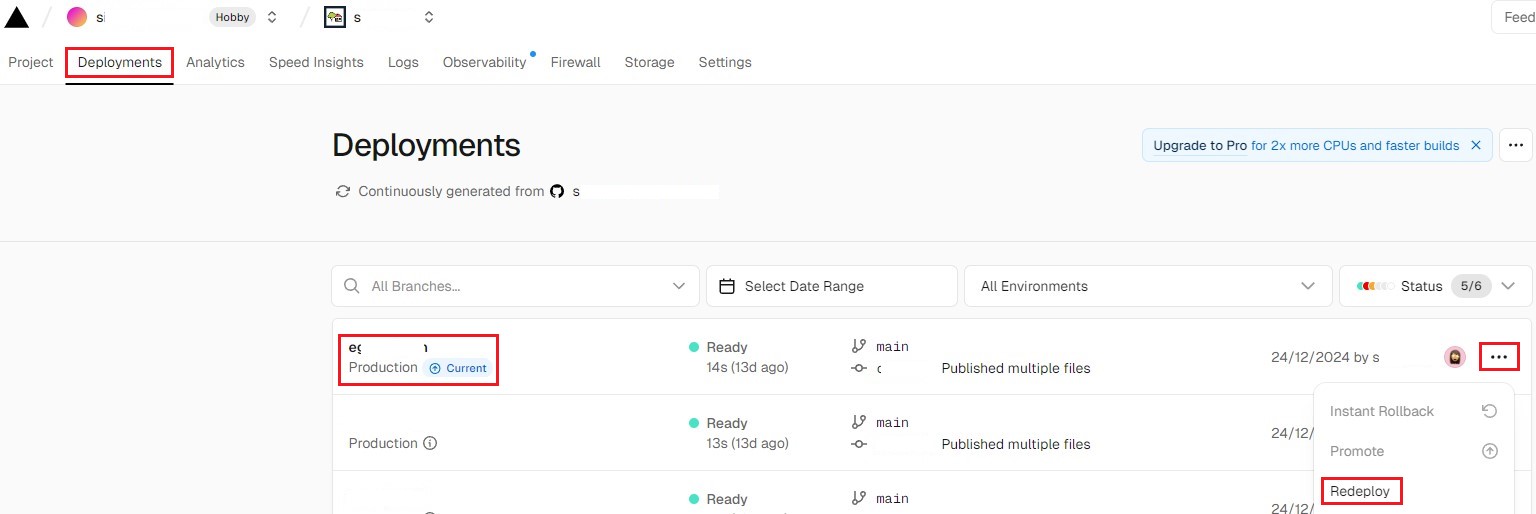Close the Upgrade to Pro banner
The width and height of the screenshot is (1536, 514).
[1475, 145]
